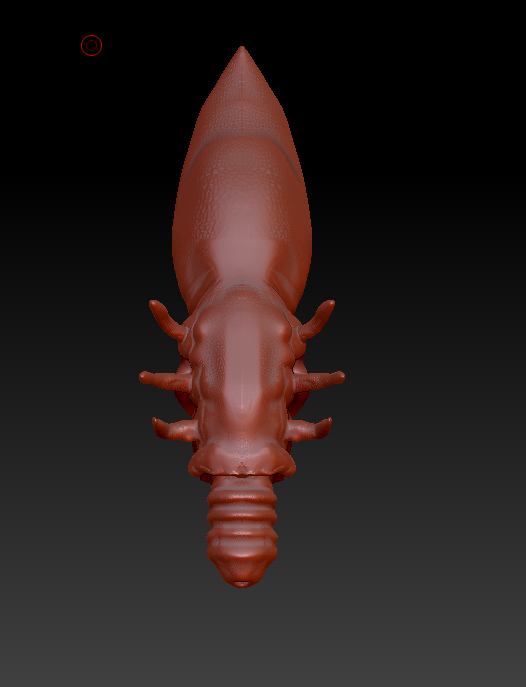Click the red circular brush cursor

[92, 46]
